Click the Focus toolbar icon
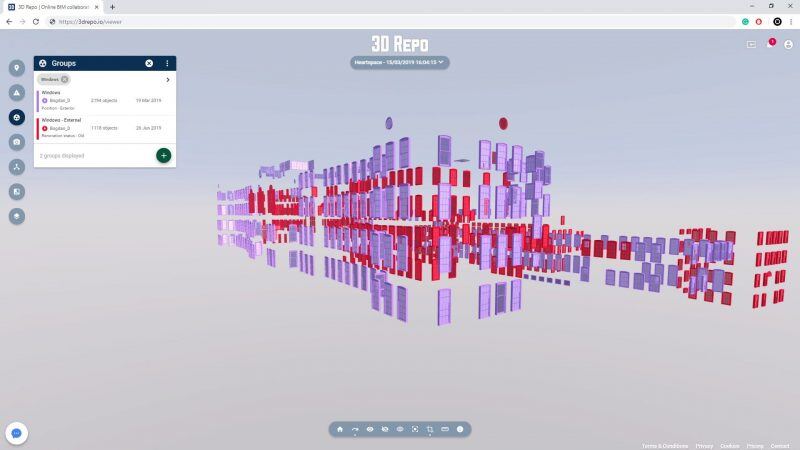Screen dimensions: 800x450 (x=415, y=430)
